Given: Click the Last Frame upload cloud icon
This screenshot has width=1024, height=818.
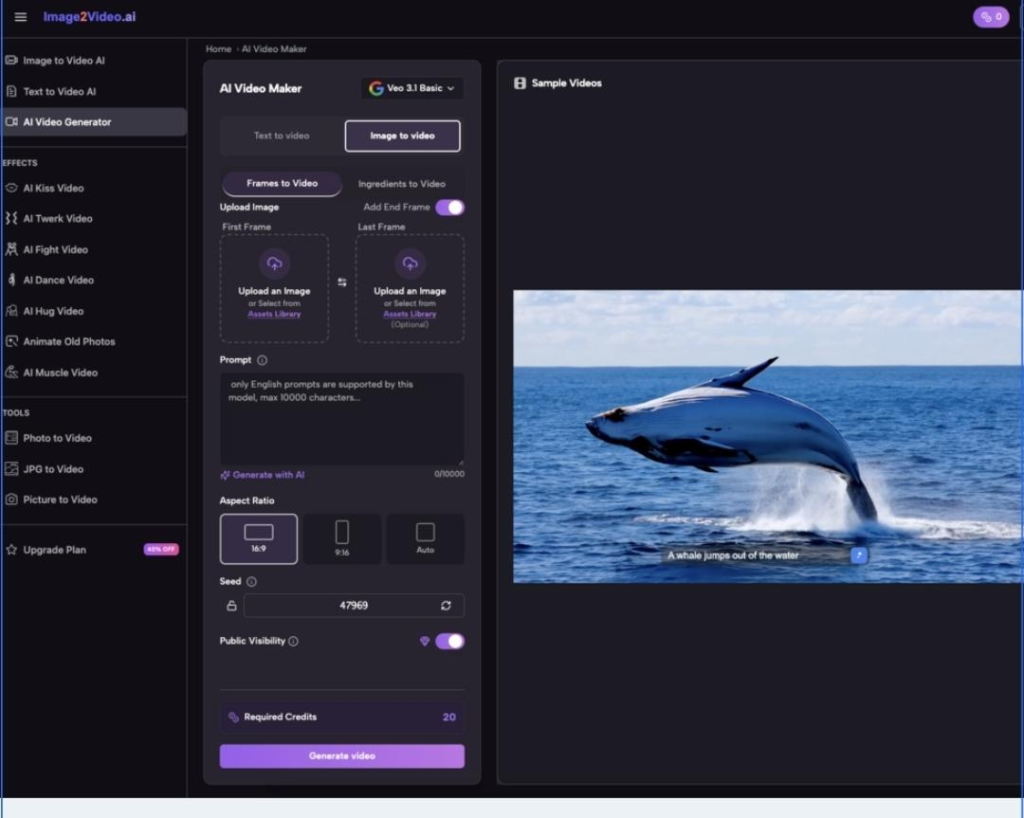Looking at the screenshot, I should [410, 264].
